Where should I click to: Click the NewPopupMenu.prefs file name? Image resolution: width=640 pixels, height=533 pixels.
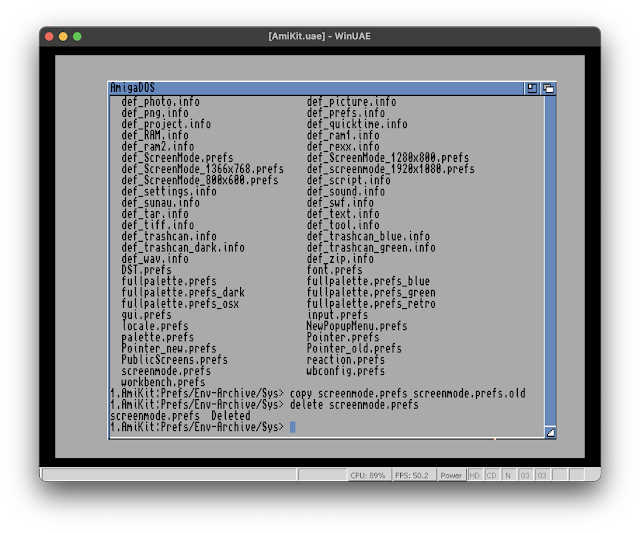tap(357, 326)
